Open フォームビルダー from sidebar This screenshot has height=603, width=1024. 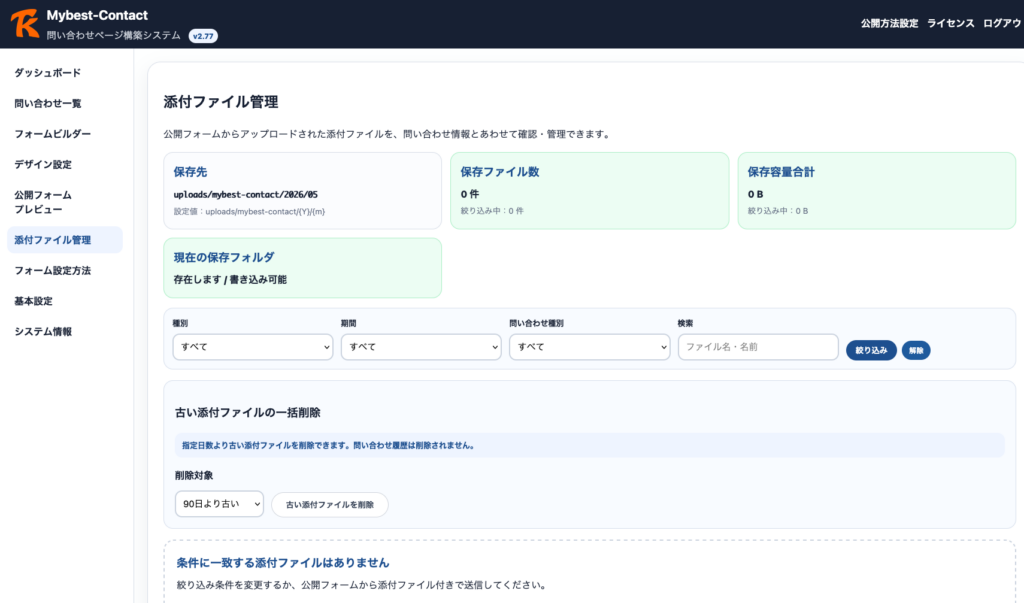point(52,134)
